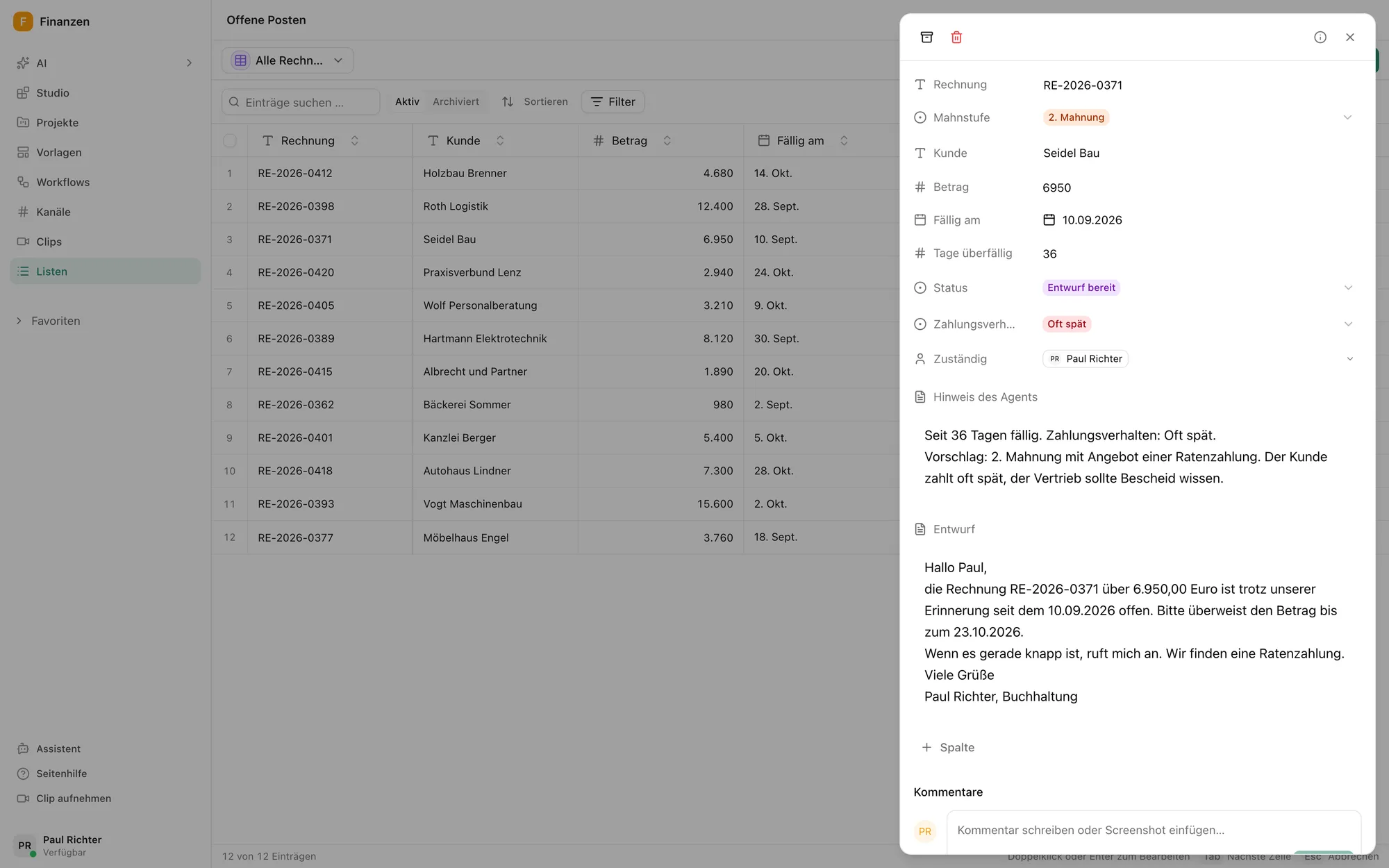Open the info icon in detail panel
This screenshot has height=868, width=1389.
click(x=1320, y=37)
